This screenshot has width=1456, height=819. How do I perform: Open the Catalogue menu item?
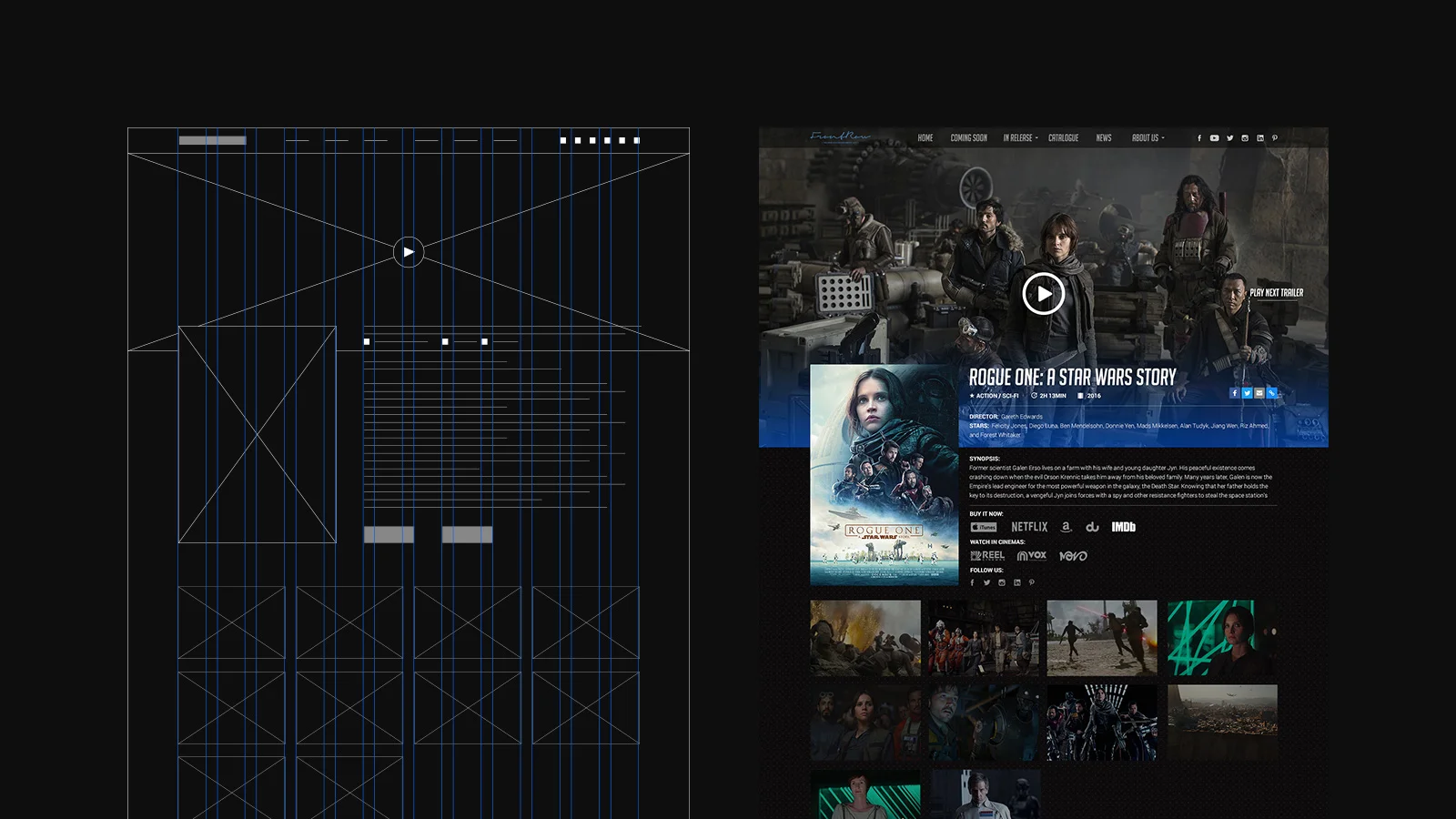1063,138
